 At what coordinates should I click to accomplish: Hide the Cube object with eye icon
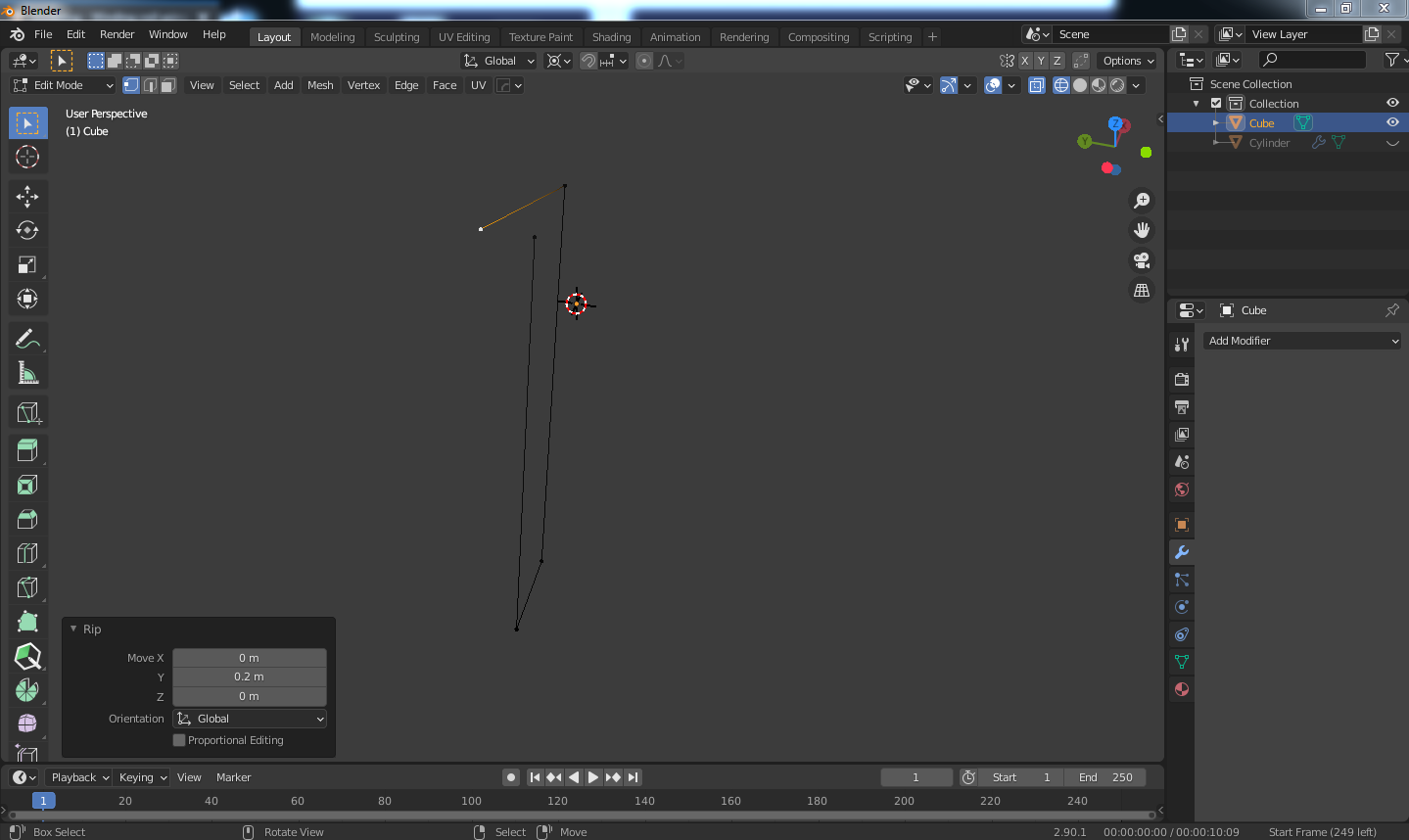1392,122
